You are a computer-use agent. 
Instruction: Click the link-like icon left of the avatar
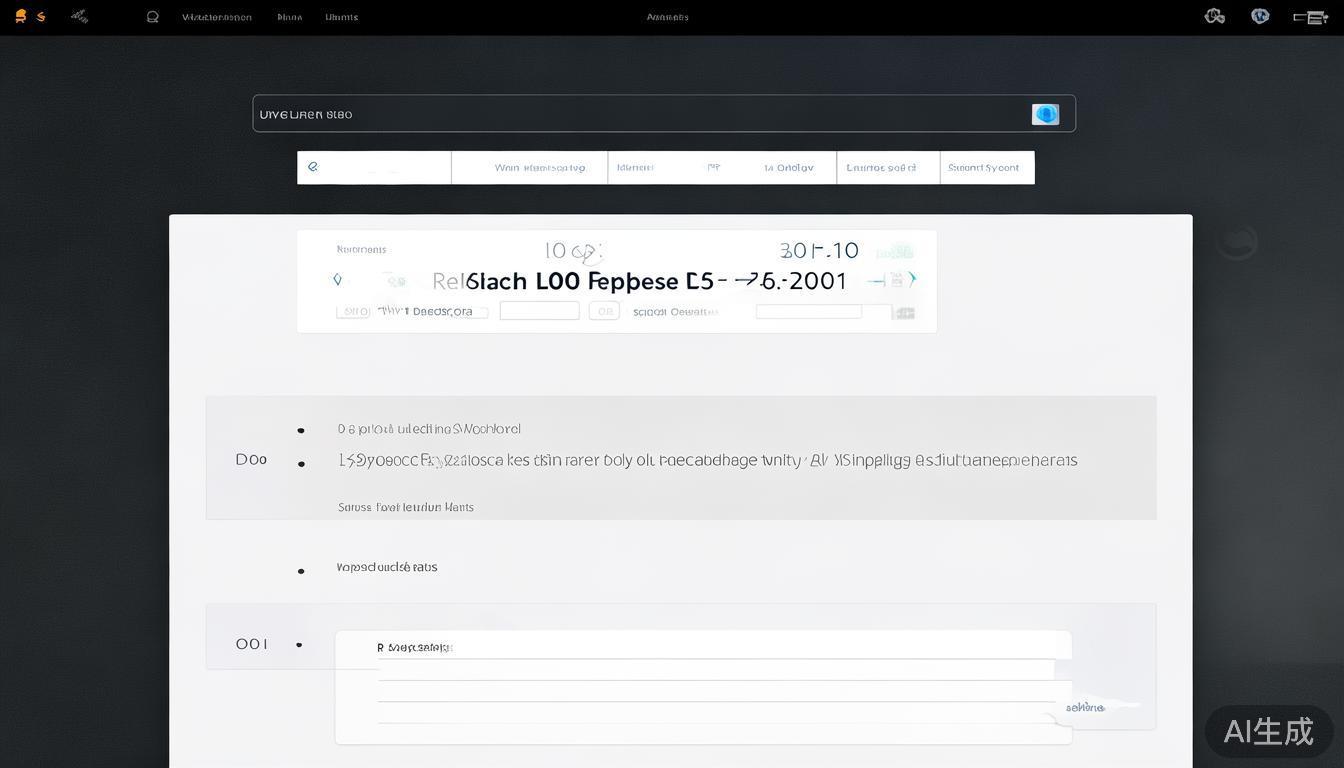coord(1215,16)
